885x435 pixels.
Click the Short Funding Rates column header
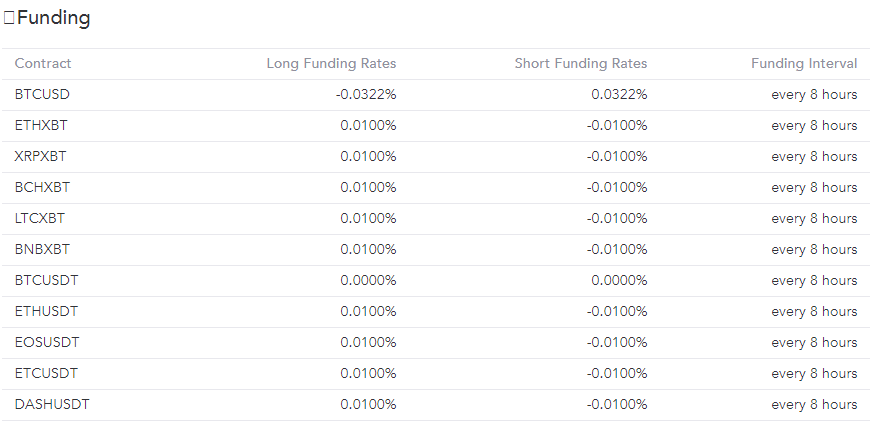(580, 63)
